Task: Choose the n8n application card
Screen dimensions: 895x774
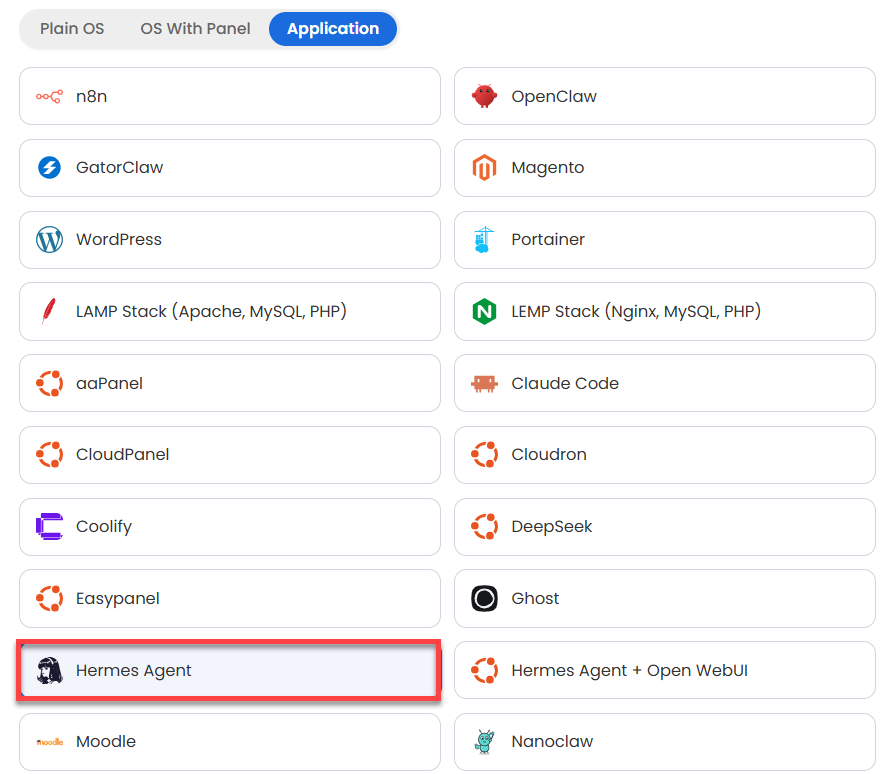Action: (x=230, y=96)
